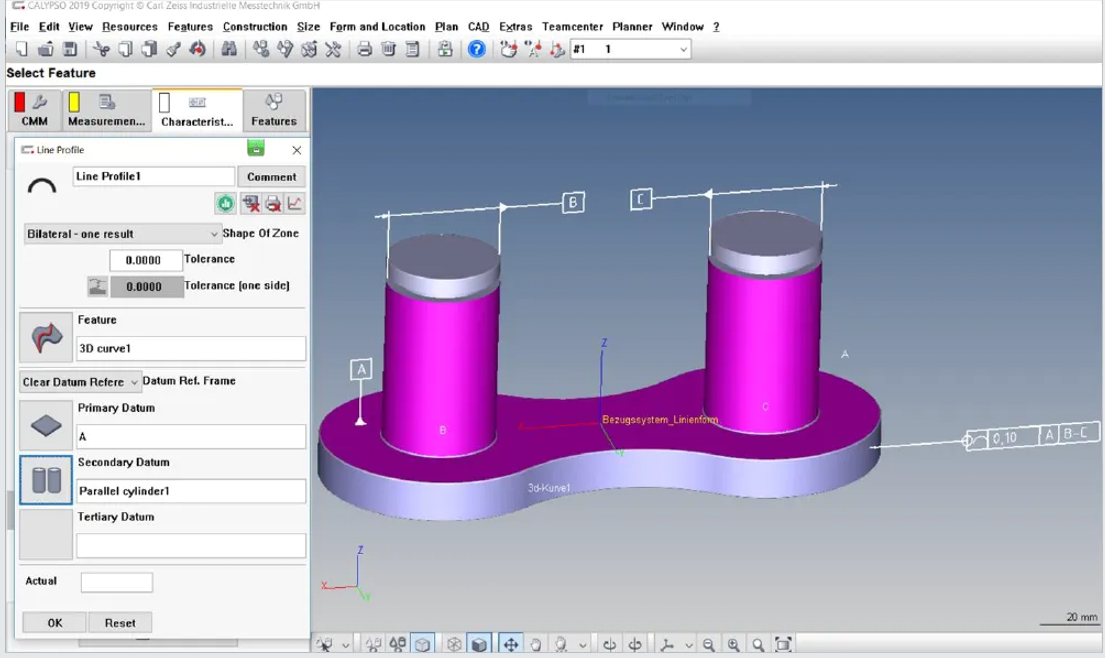
Task: Click the trash can Delete toolbar icon
Action: 388,49
